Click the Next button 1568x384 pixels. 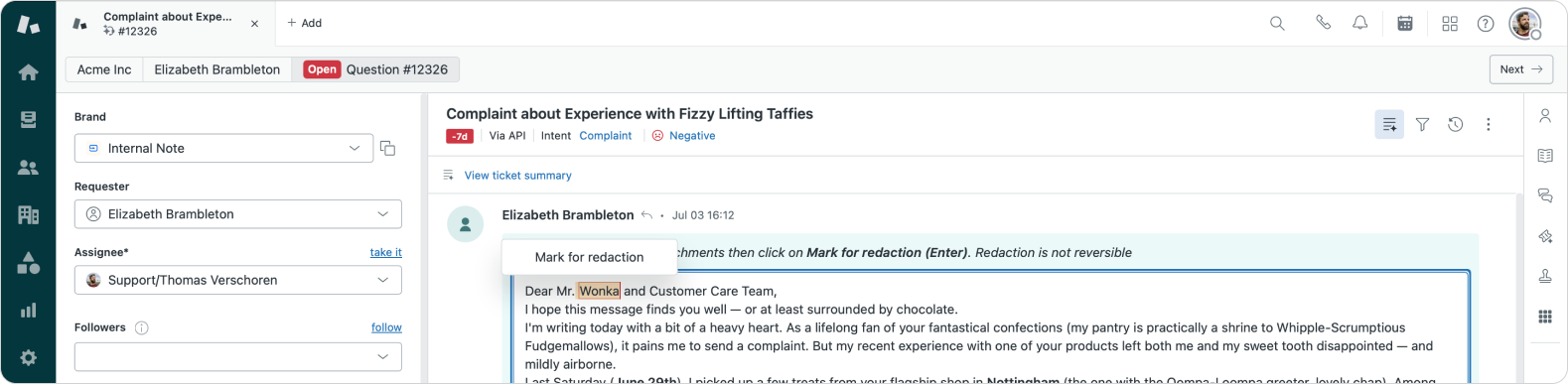point(1520,69)
